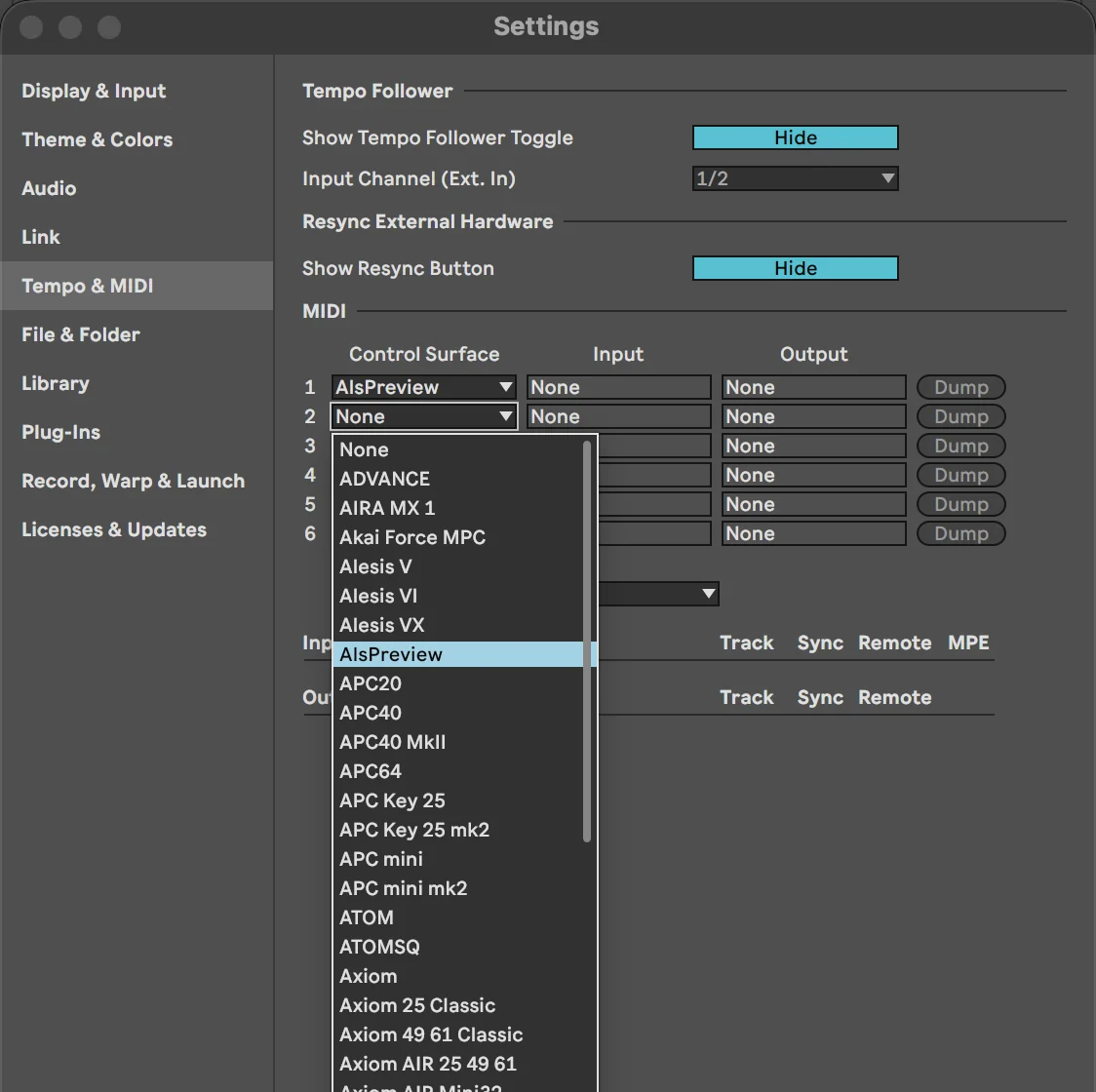Open Output dropdown for control surface 5

point(813,505)
